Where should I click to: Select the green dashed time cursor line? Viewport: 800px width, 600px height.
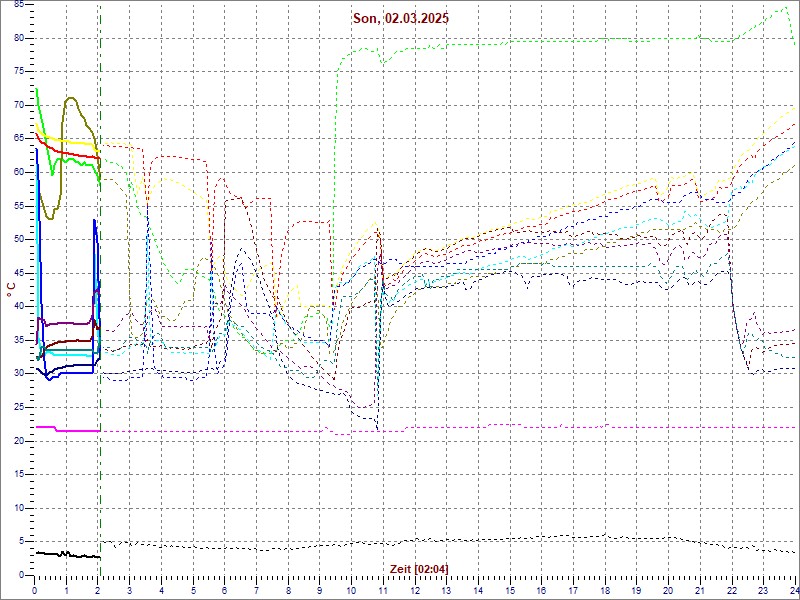pyautogui.click(x=101, y=290)
